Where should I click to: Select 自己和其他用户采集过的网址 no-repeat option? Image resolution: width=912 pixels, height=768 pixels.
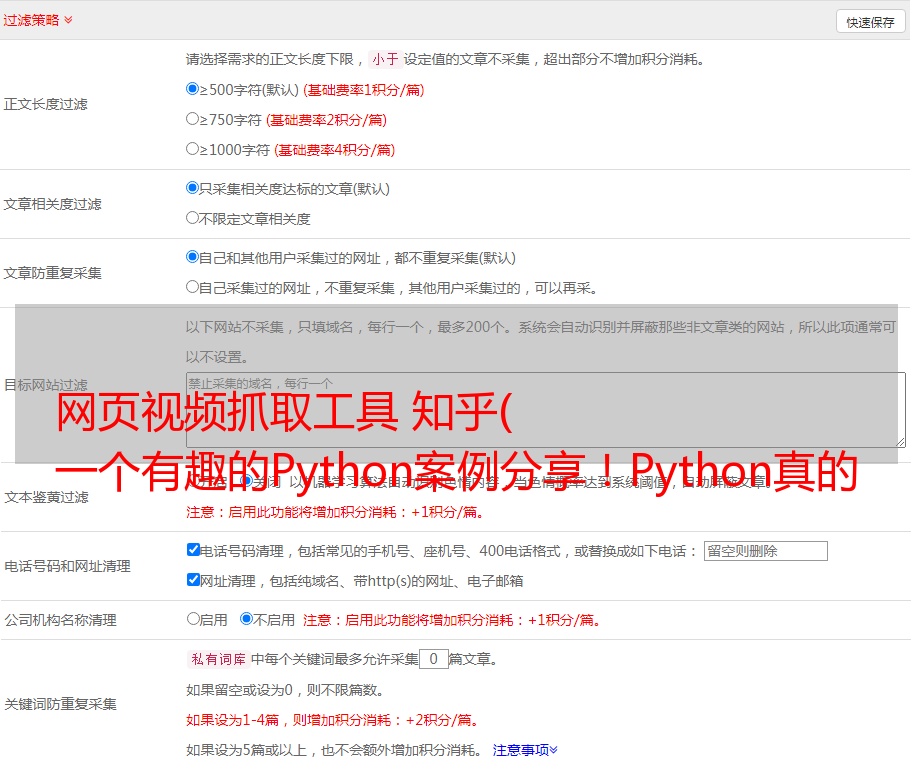[x=192, y=257]
